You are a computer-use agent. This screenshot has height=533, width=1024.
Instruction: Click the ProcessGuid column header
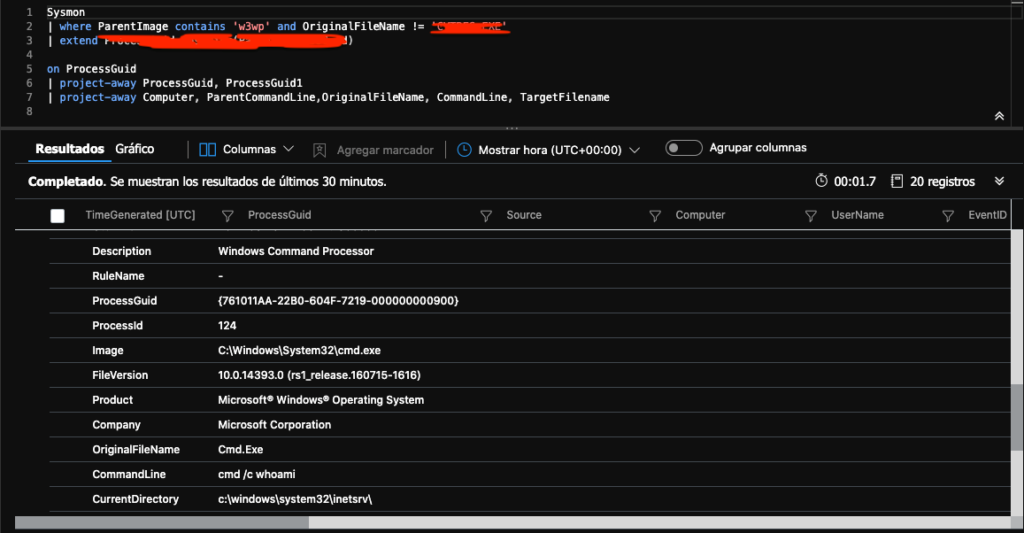[279, 215]
